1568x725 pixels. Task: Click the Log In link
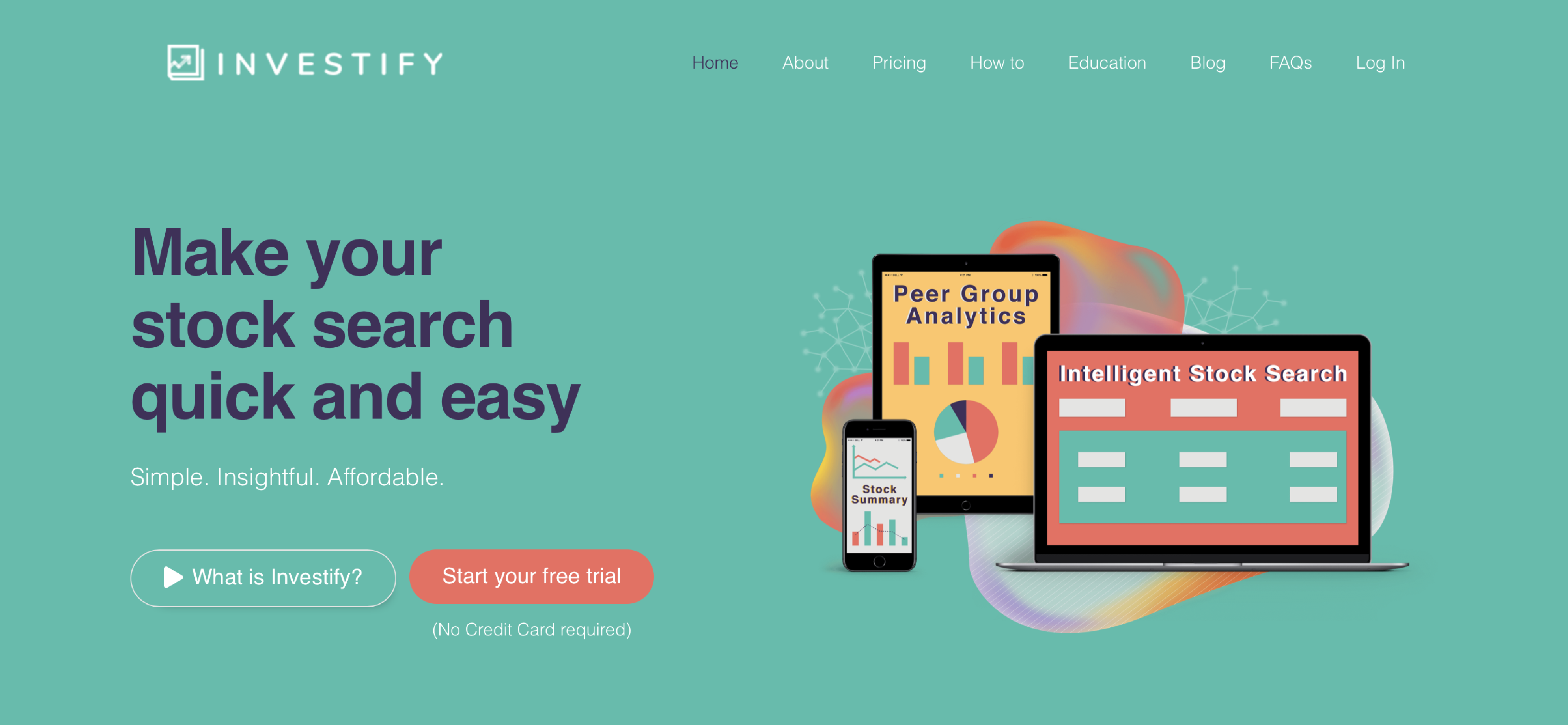[1381, 62]
